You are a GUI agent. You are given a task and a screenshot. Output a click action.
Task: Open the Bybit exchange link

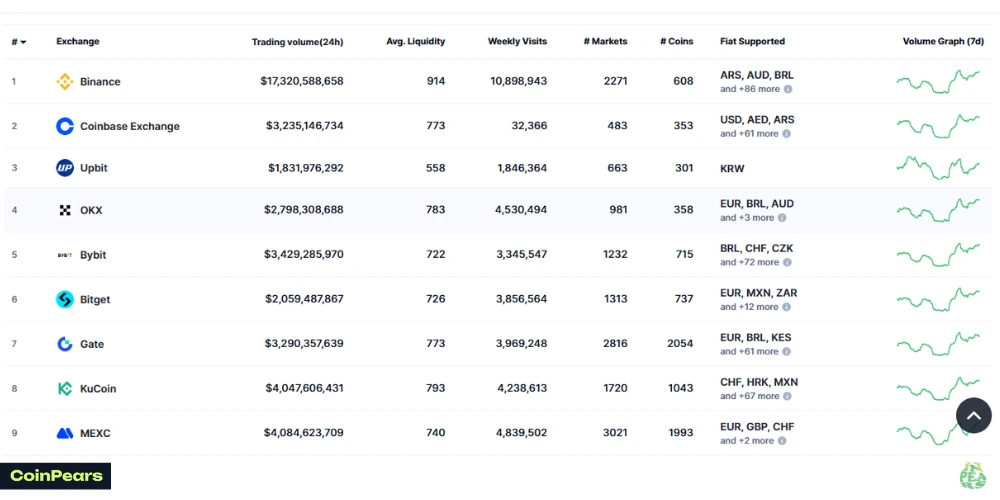point(93,255)
